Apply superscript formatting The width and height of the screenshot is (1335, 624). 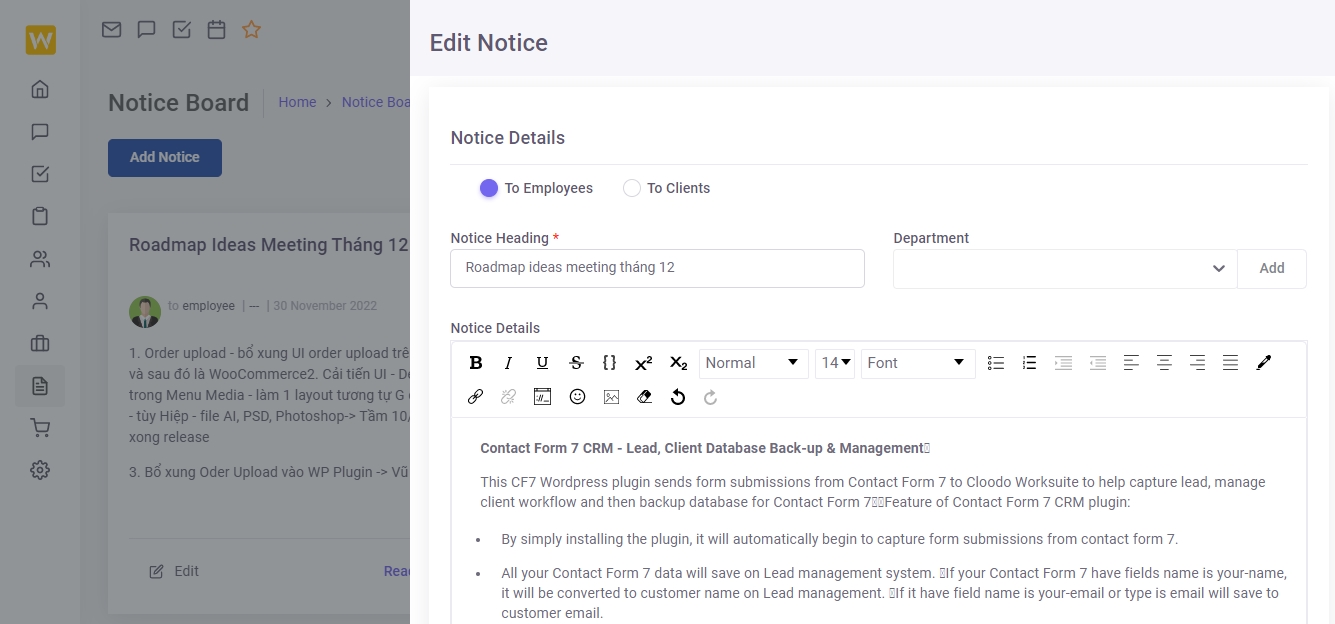coord(643,363)
